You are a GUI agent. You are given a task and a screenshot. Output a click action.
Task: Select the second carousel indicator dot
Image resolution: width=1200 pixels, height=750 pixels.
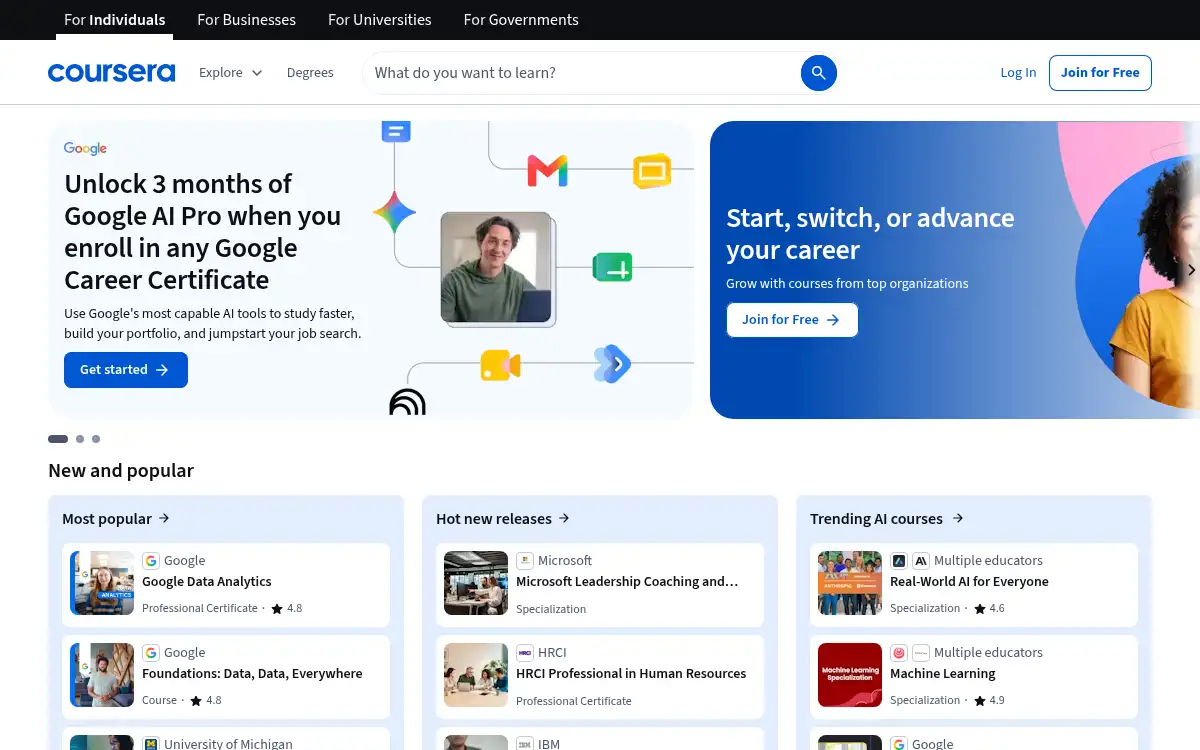click(x=80, y=439)
